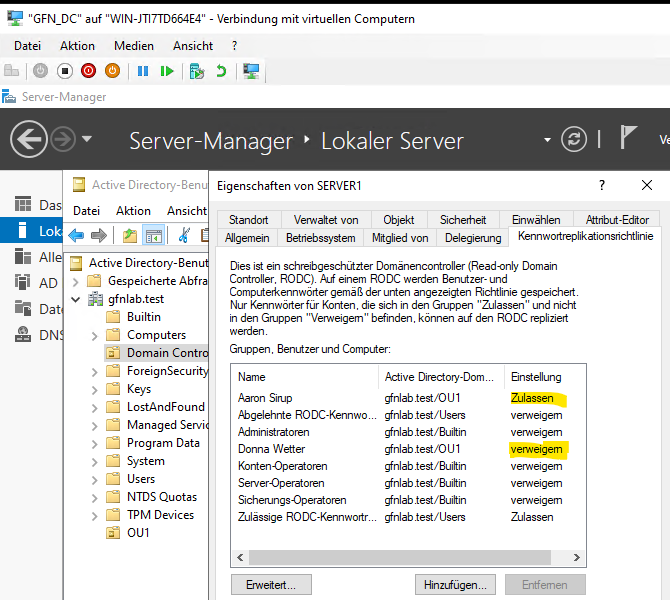670x600 pixels.
Task: Switch to the Attribut-Editor tab
Action: coord(617,219)
